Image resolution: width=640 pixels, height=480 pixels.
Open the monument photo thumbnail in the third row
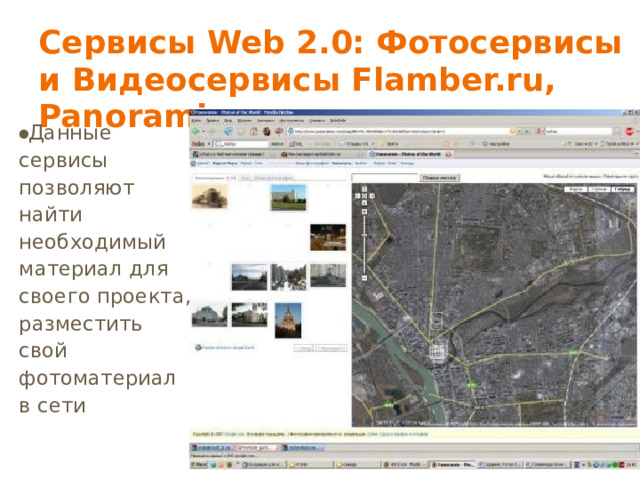[328, 276]
